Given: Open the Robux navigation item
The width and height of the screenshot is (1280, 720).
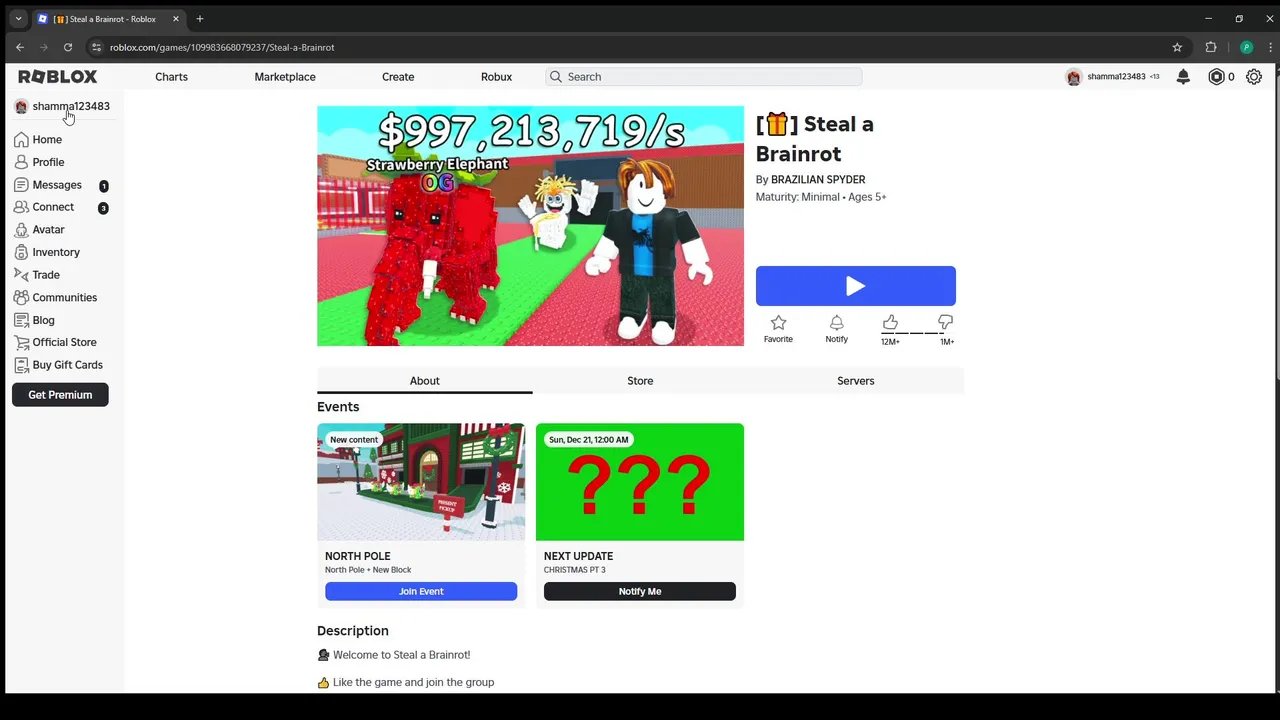Looking at the screenshot, I should coord(496,77).
